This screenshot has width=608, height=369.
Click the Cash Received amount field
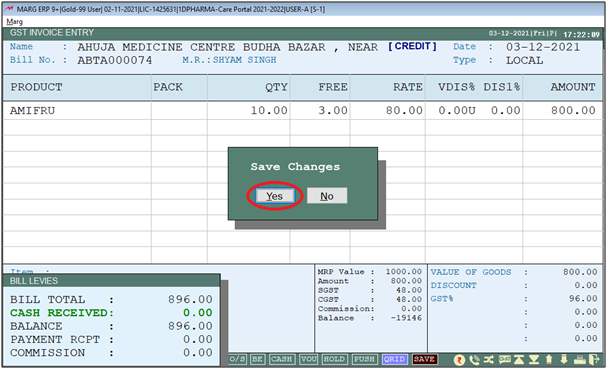(x=198, y=313)
